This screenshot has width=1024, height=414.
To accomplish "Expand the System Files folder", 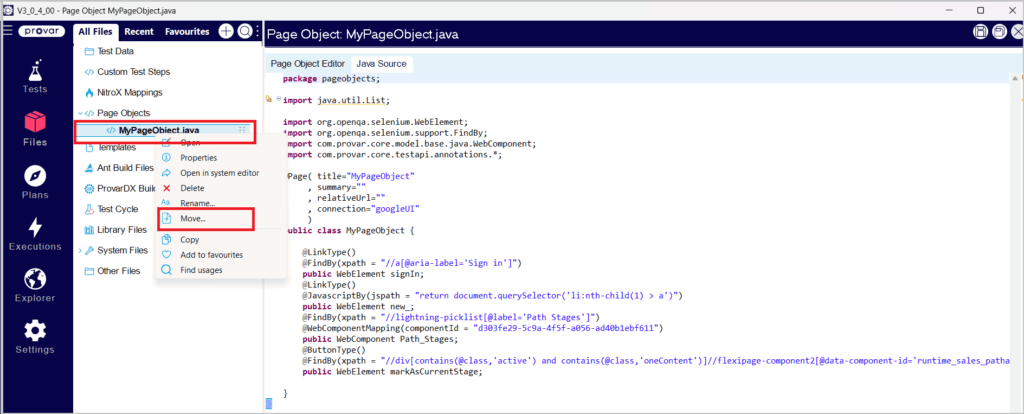I will 80,250.
